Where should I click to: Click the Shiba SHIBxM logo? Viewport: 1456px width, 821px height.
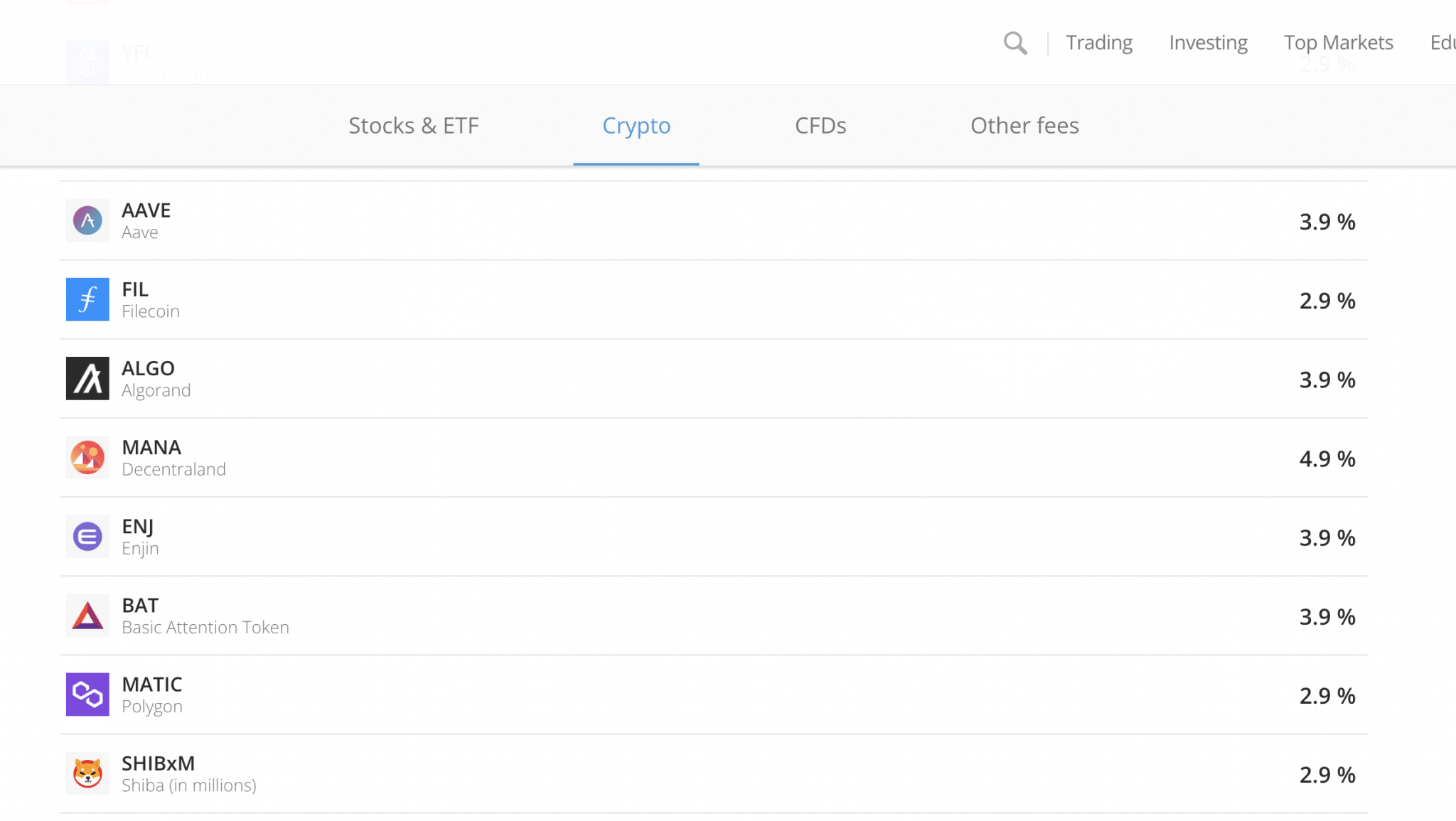tap(87, 773)
